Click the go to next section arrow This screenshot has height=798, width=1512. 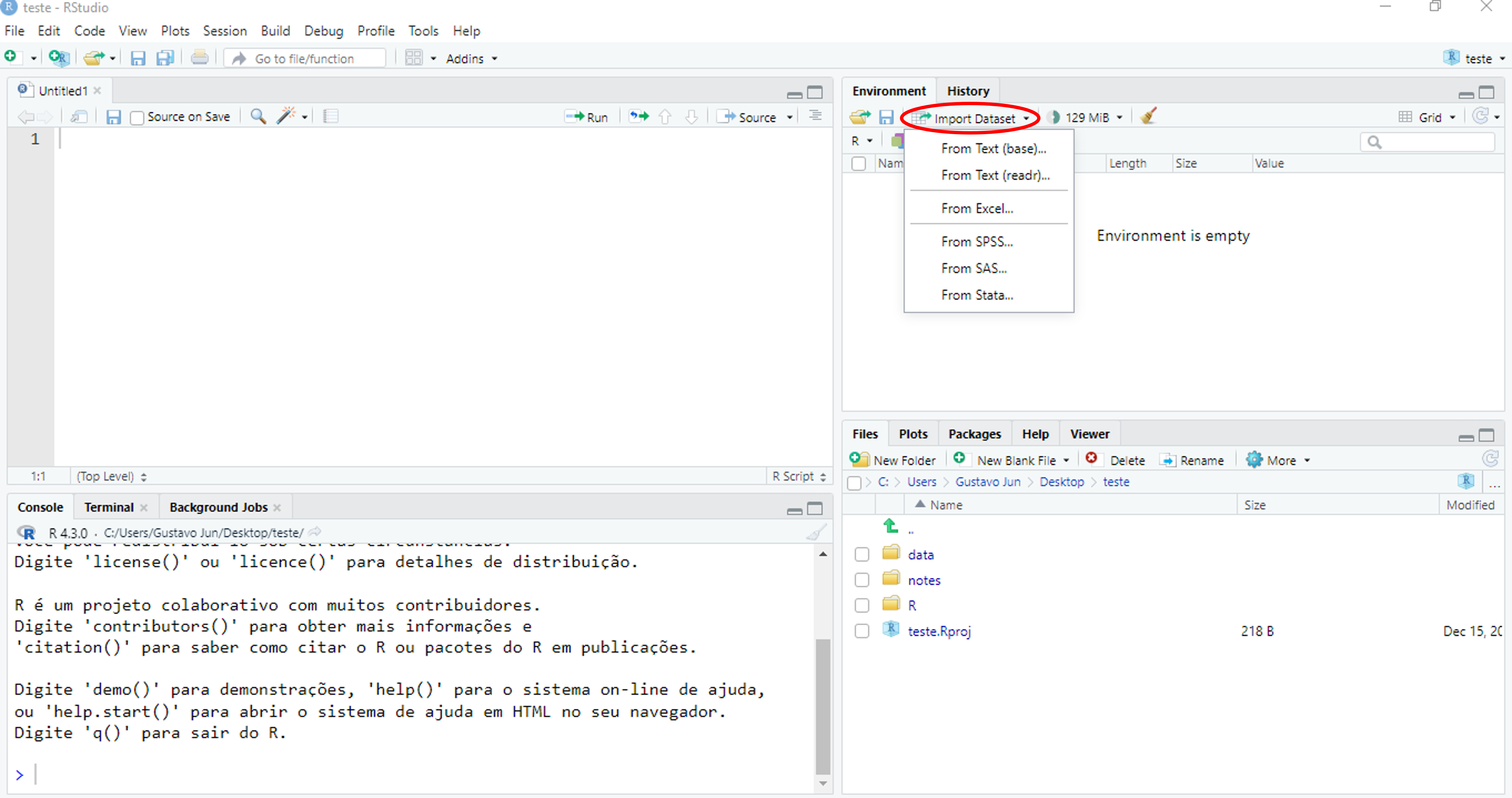pos(692,117)
